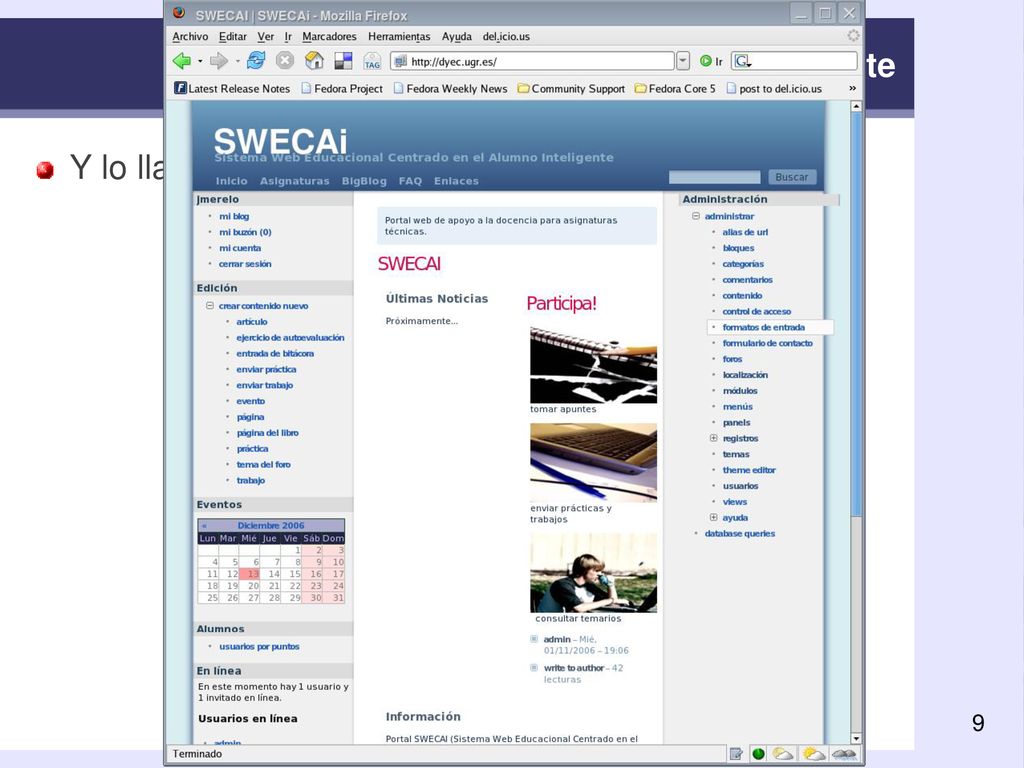This screenshot has width=1024, height=768.
Task: Click the site search text field
Action: point(714,177)
